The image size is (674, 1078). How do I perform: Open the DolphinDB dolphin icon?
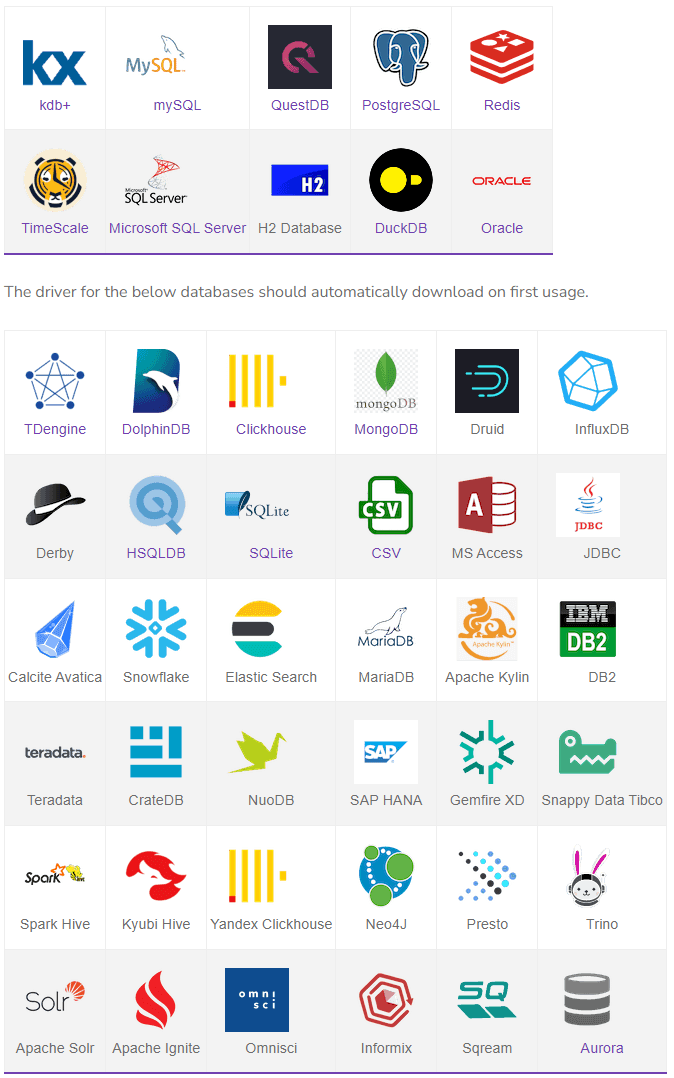pyautogui.click(x=156, y=381)
